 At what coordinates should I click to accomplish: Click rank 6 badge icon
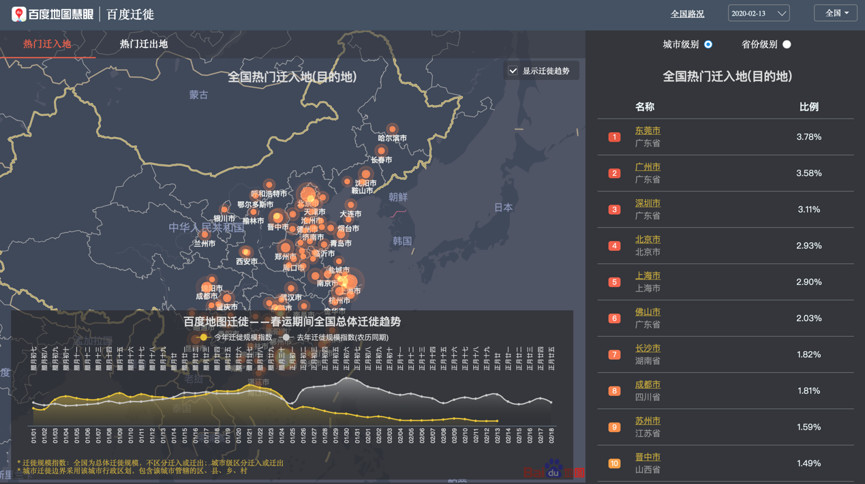[614, 318]
